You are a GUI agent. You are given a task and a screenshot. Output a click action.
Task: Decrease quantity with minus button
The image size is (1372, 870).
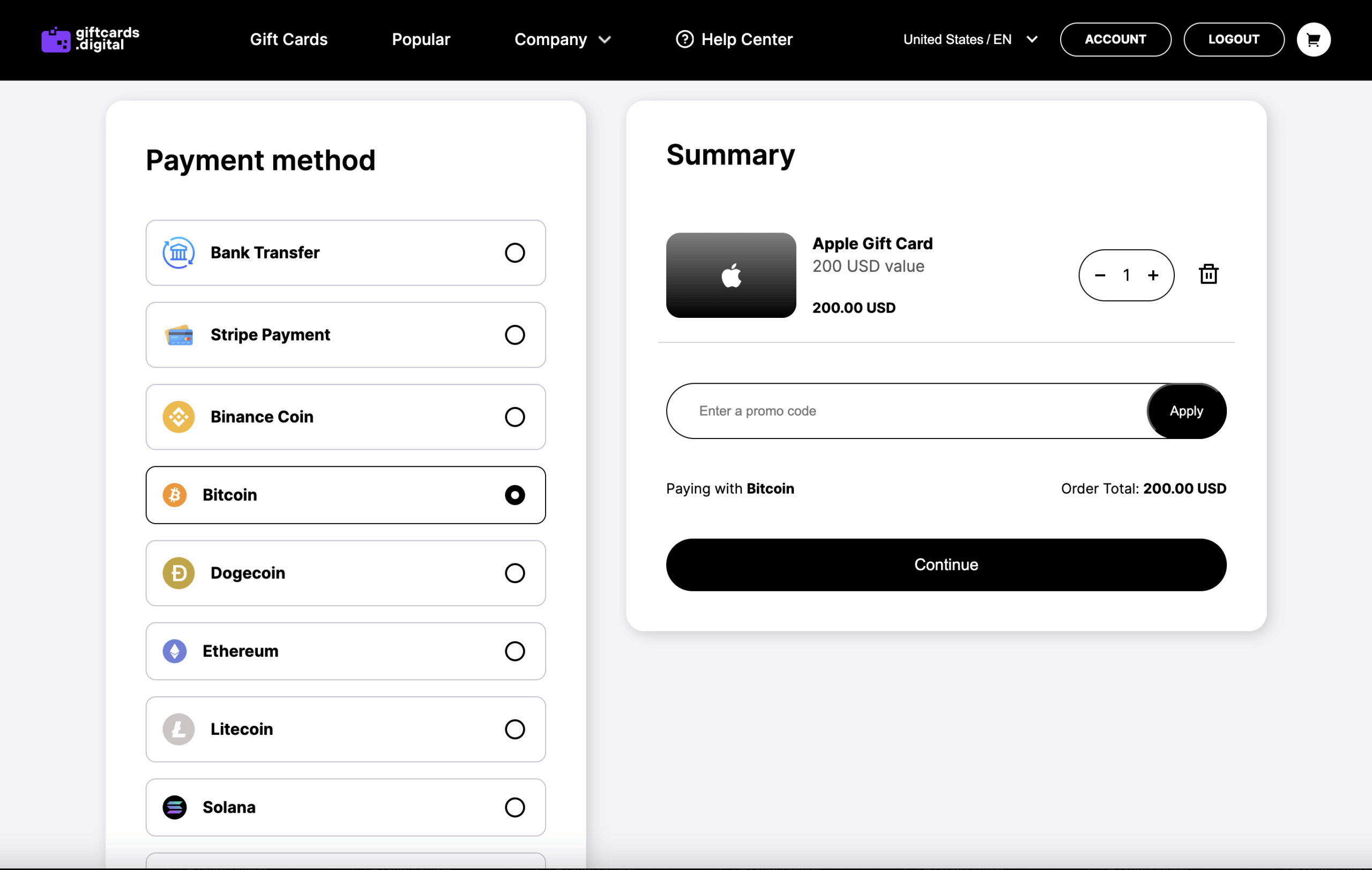pos(1100,275)
